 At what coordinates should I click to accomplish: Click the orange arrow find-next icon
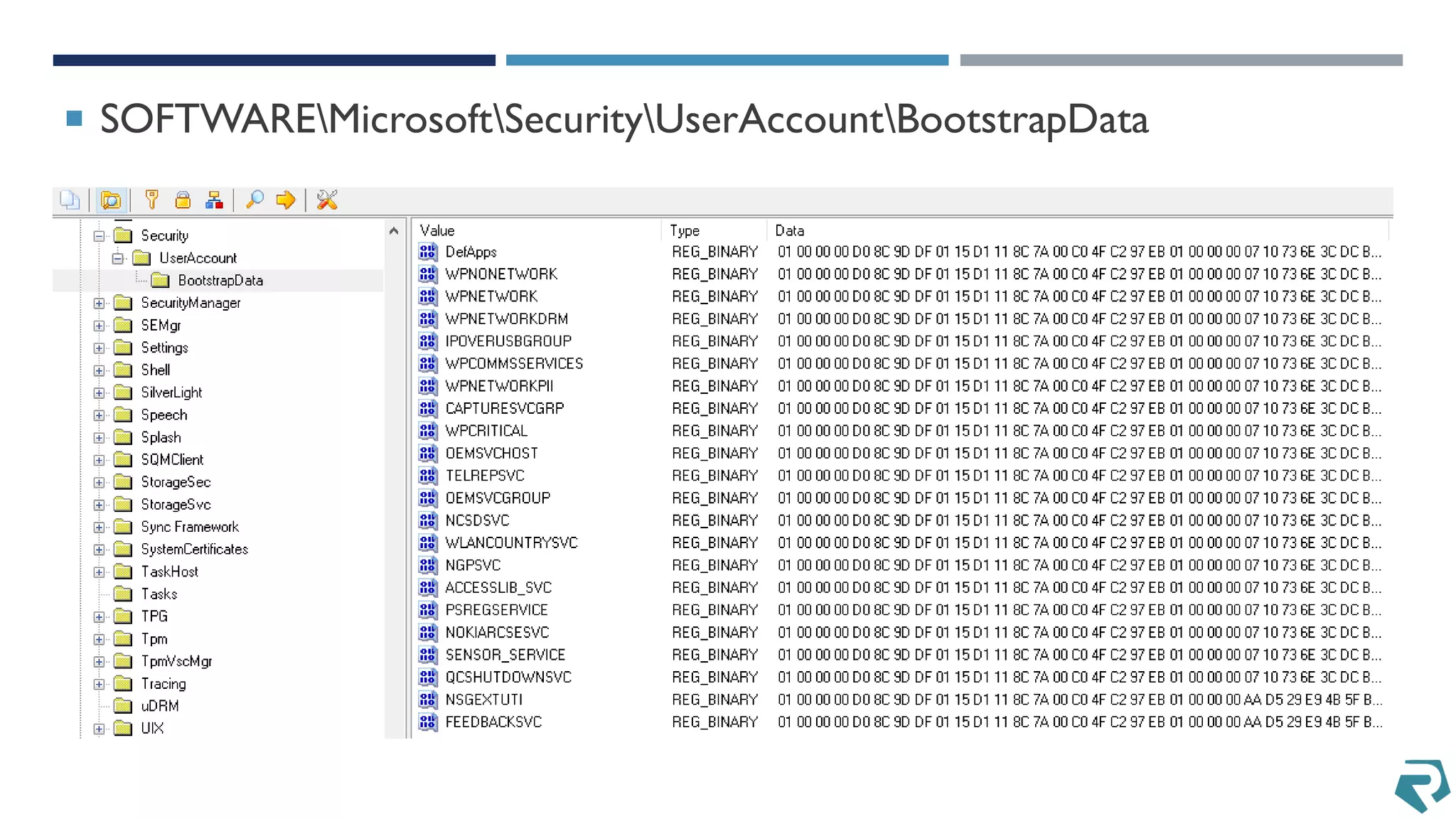pos(286,200)
